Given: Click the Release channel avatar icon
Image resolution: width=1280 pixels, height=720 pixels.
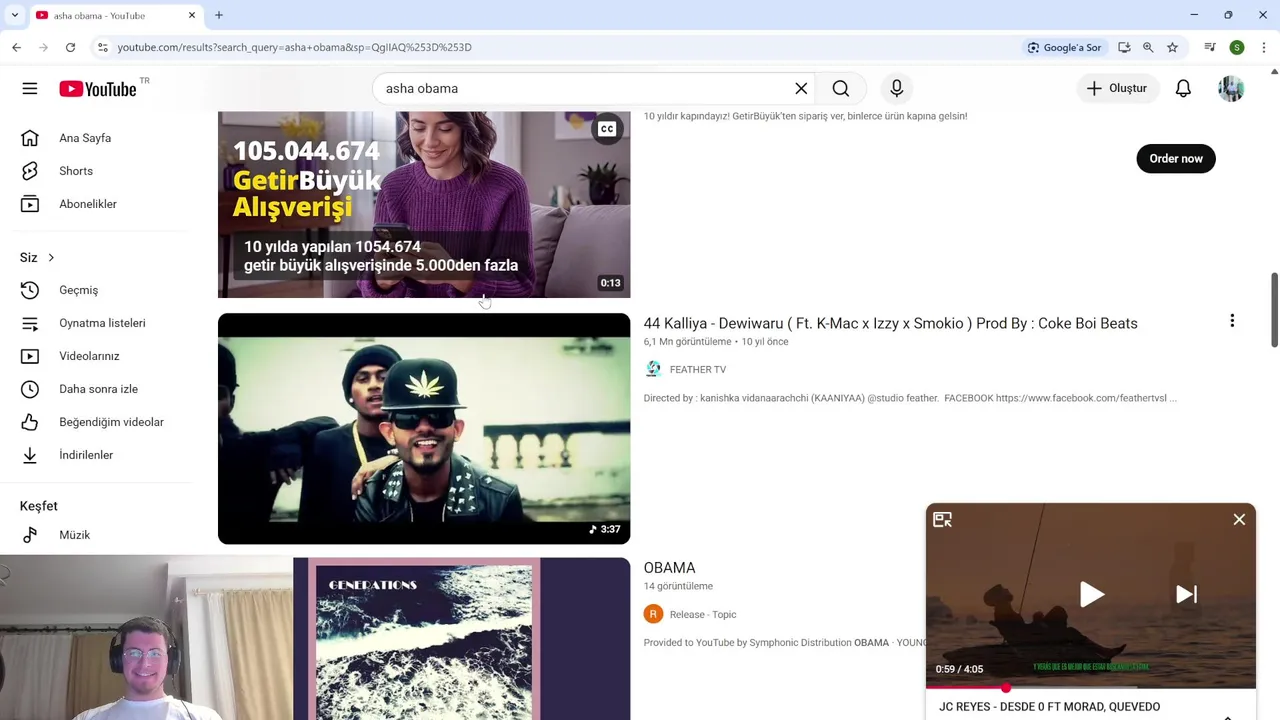Looking at the screenshot, I should 653,615.
